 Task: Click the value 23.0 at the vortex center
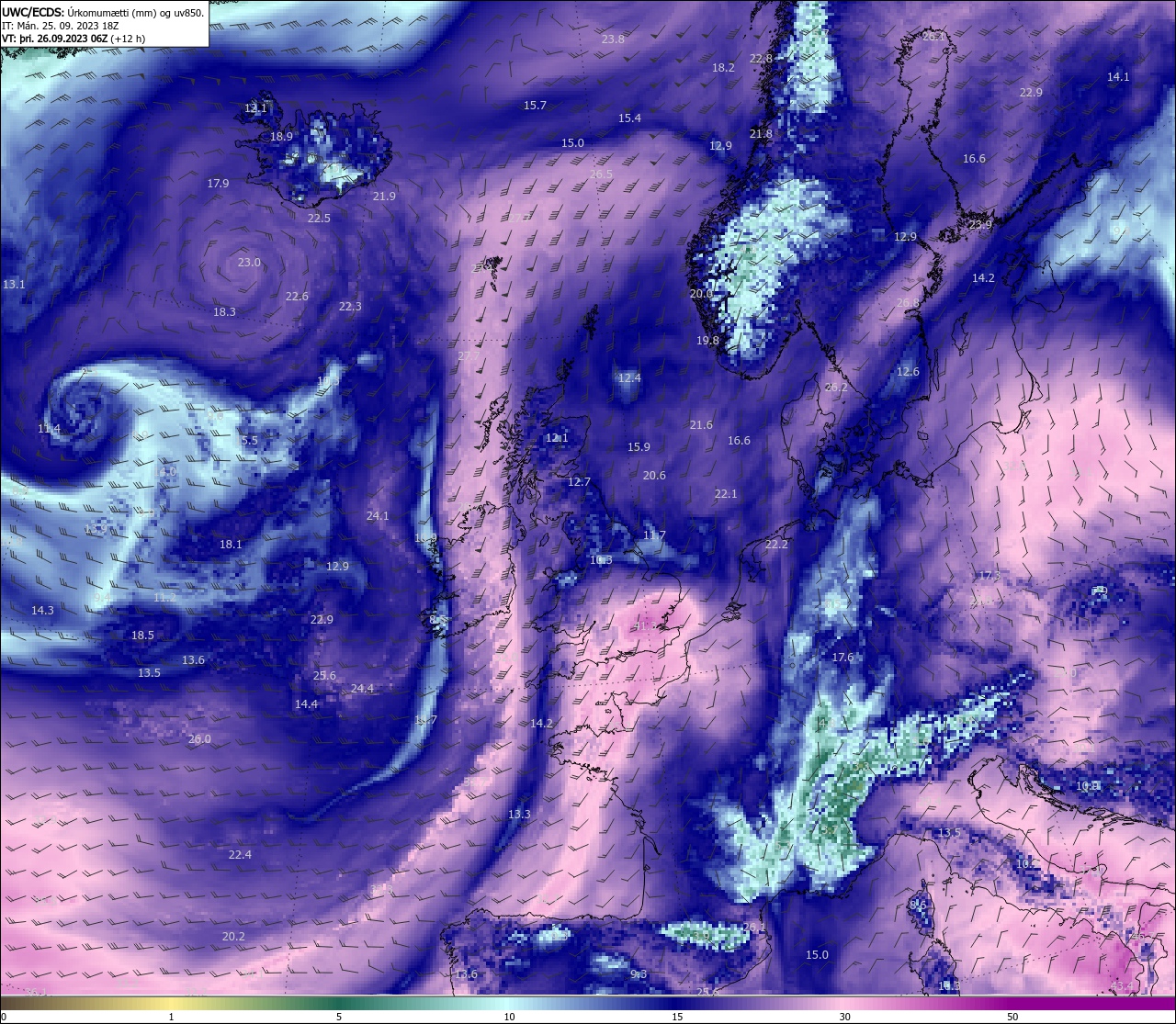[x=249, y=262]
